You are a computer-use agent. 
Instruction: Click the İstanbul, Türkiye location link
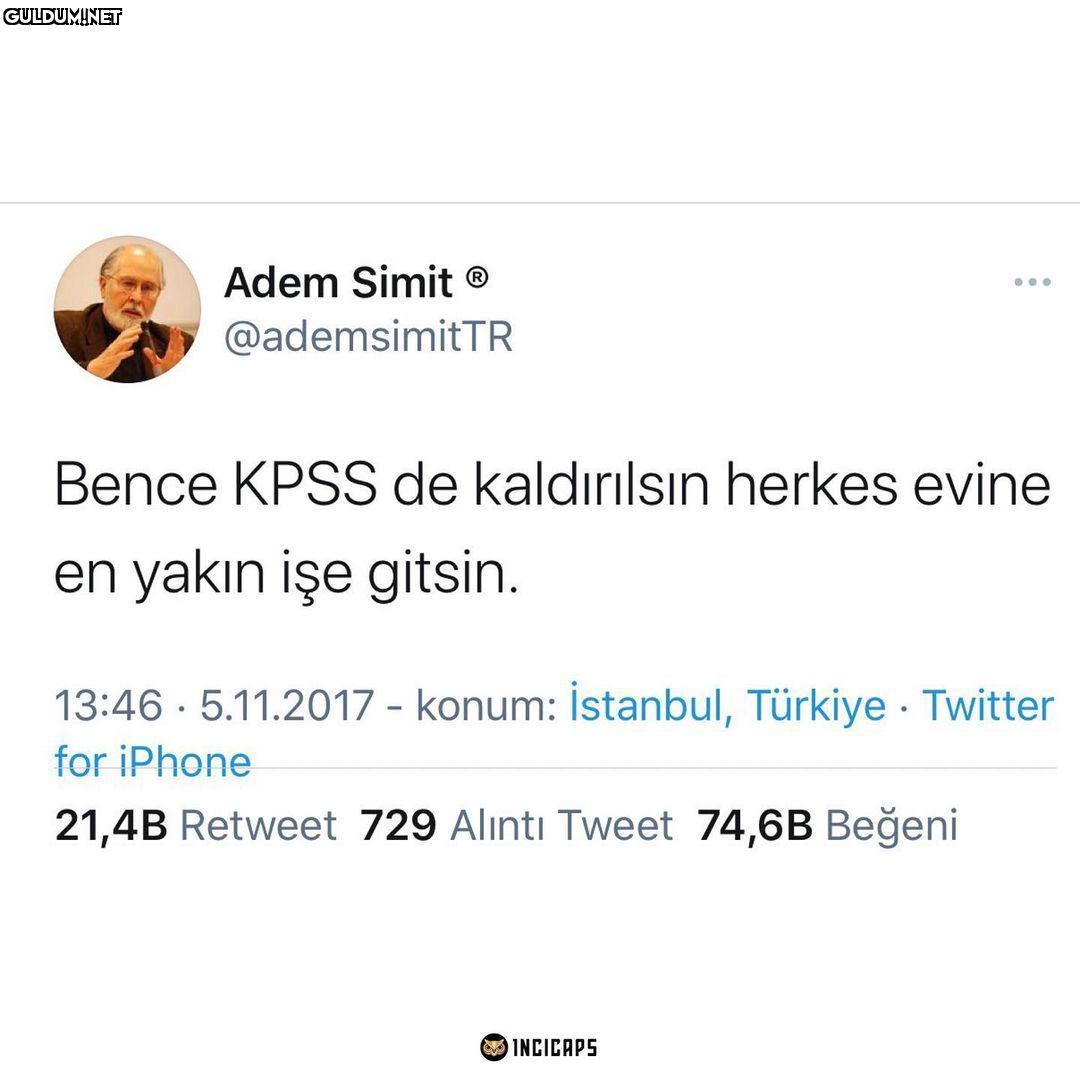(x=727, y=705)
